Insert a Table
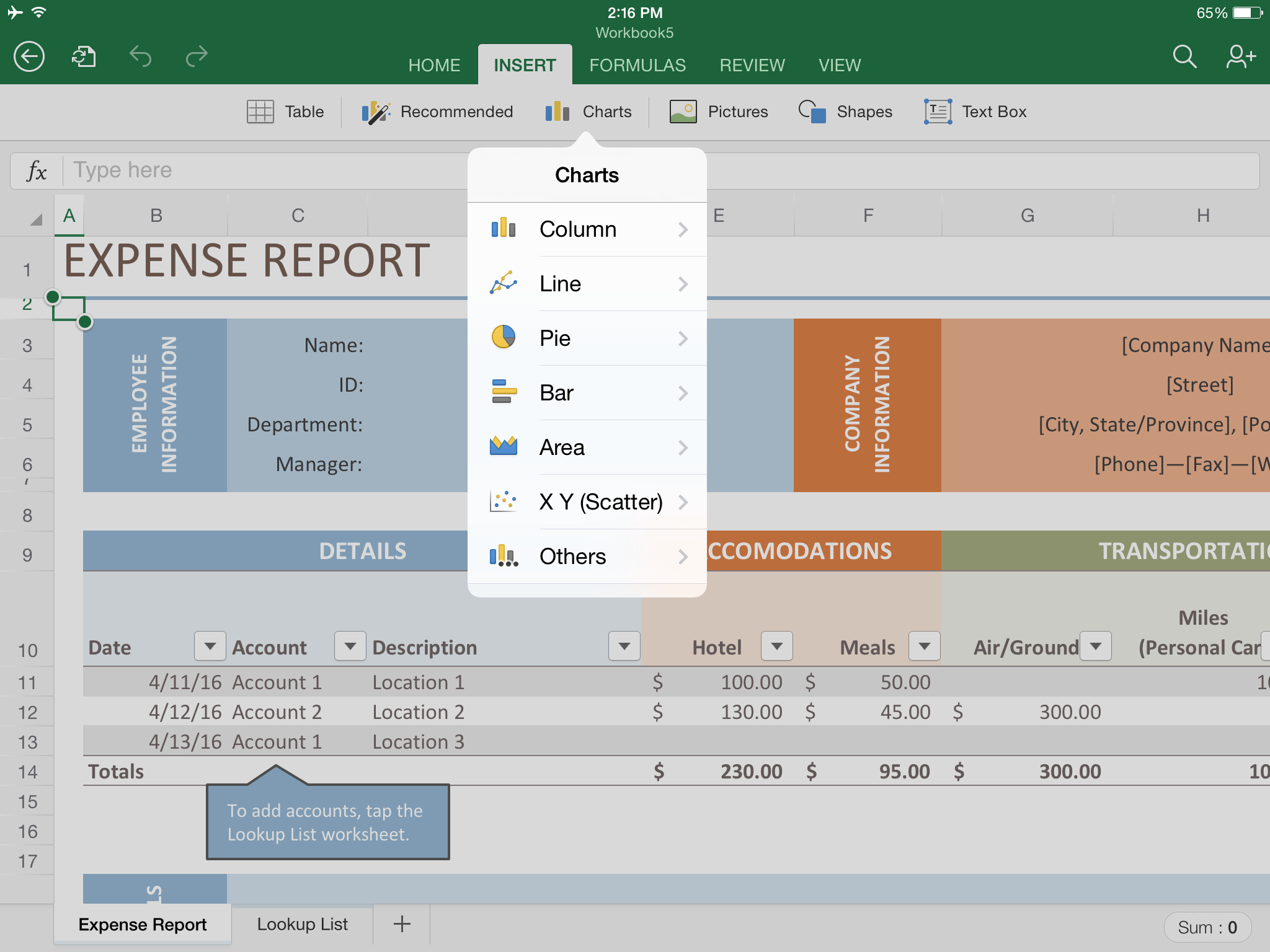This screenshot has width=1270, height=952. point(285,112)
